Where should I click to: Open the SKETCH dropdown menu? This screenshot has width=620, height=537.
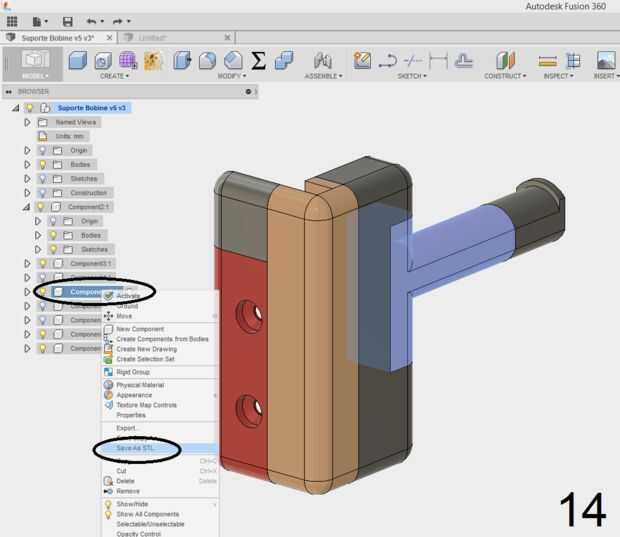click(412, 76)
